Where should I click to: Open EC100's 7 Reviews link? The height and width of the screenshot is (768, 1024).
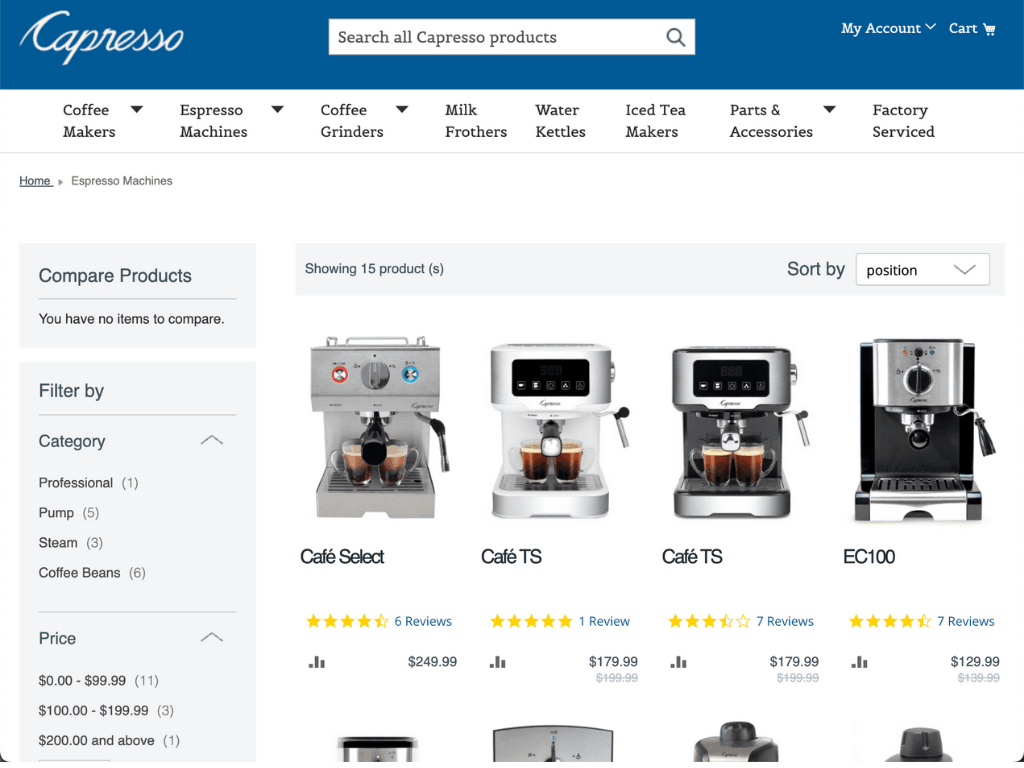[x=965, y=621]
